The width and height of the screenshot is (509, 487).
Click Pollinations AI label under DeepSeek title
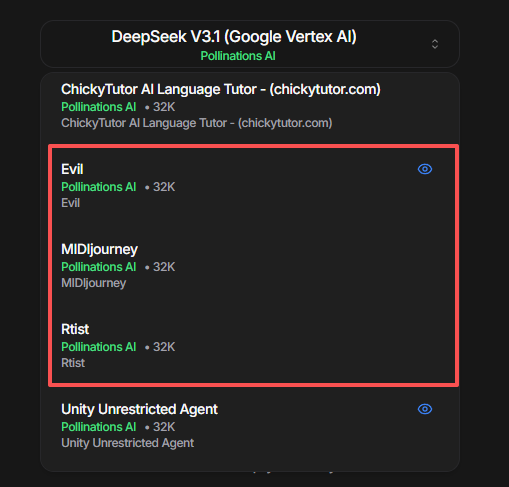tap(238, 56)
